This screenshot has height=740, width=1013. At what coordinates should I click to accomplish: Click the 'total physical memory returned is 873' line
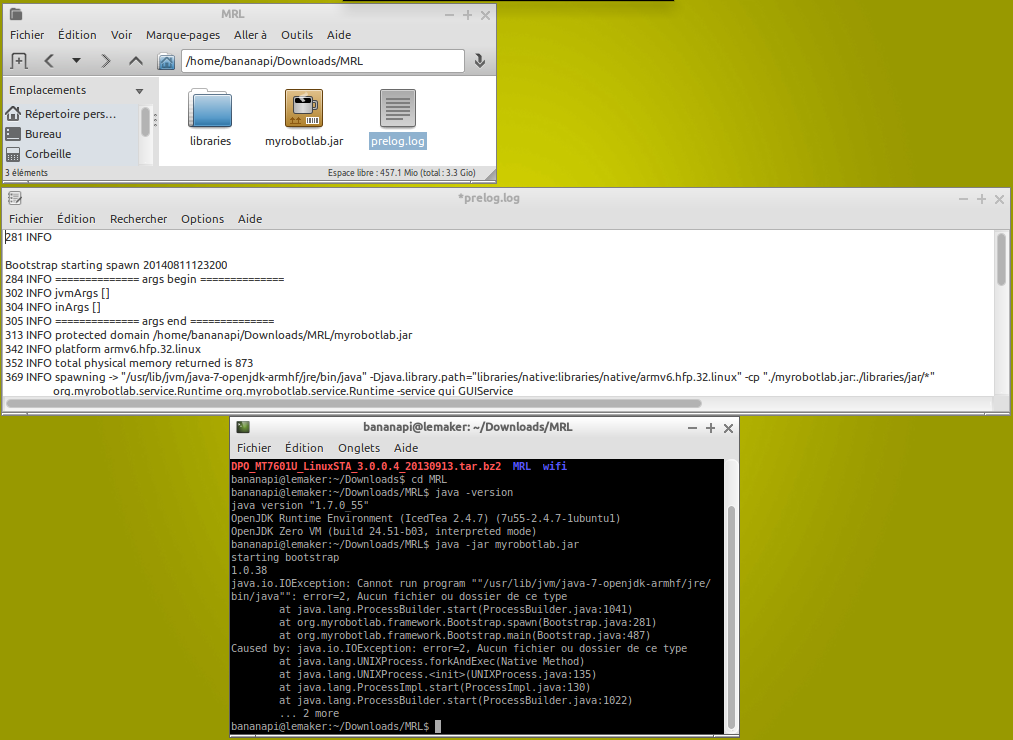129,363
